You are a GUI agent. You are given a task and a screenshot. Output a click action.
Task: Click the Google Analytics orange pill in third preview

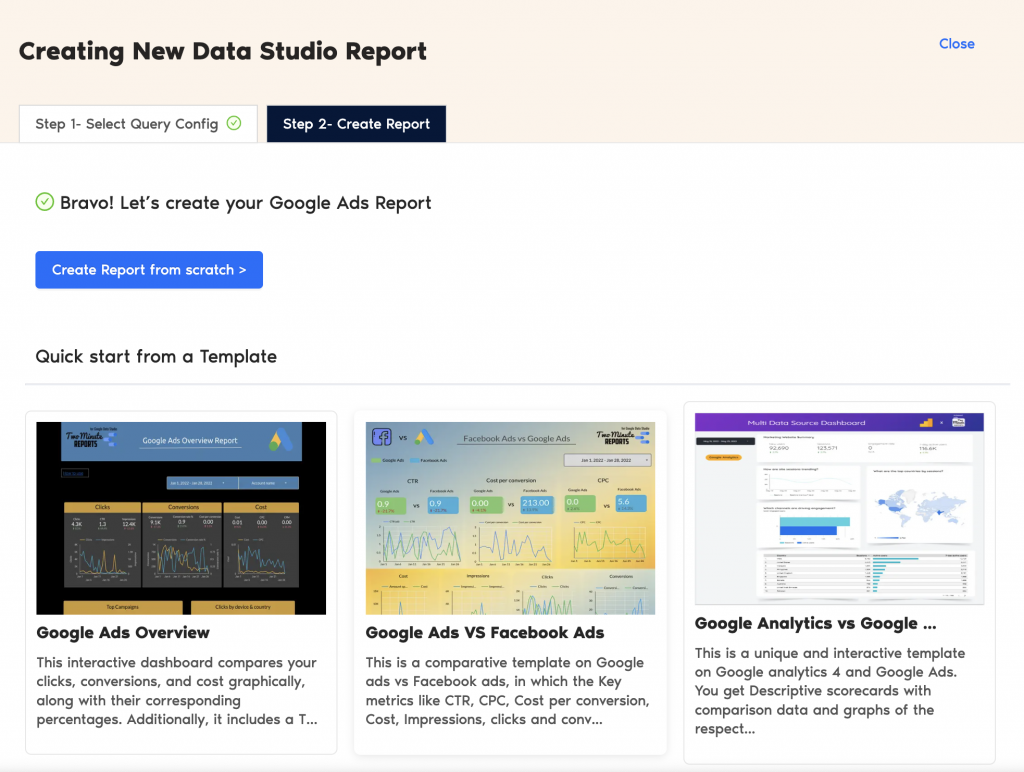[x=726, y=457]
